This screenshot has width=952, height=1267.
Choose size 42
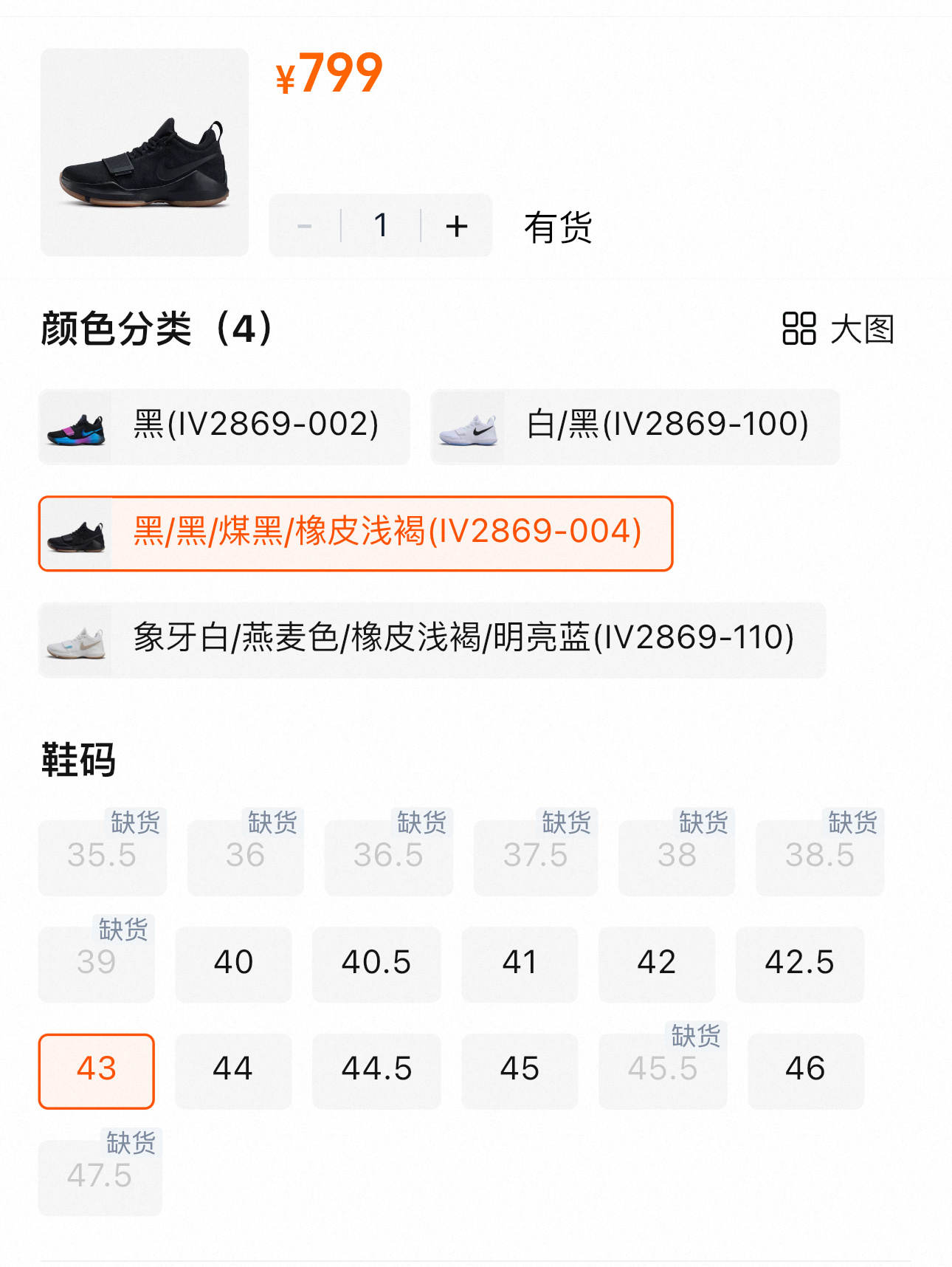tap(657, 964)
